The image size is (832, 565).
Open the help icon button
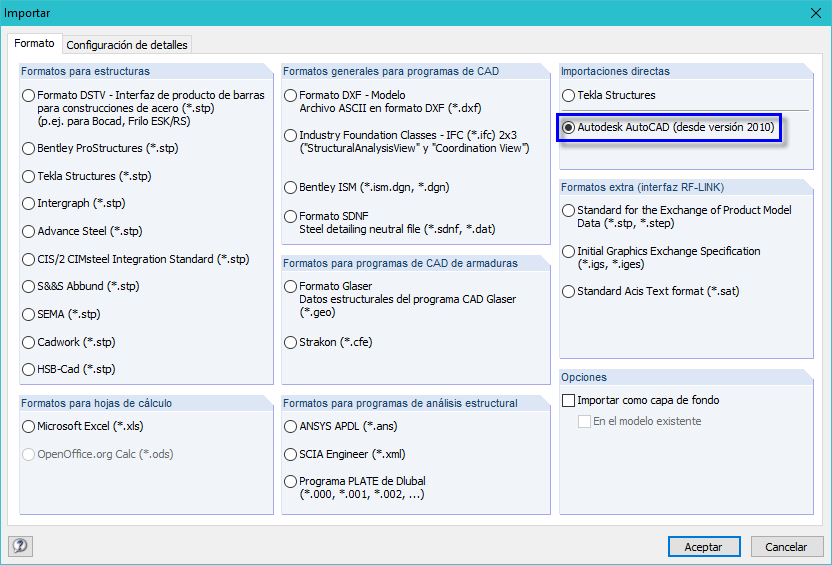[20, 546]
